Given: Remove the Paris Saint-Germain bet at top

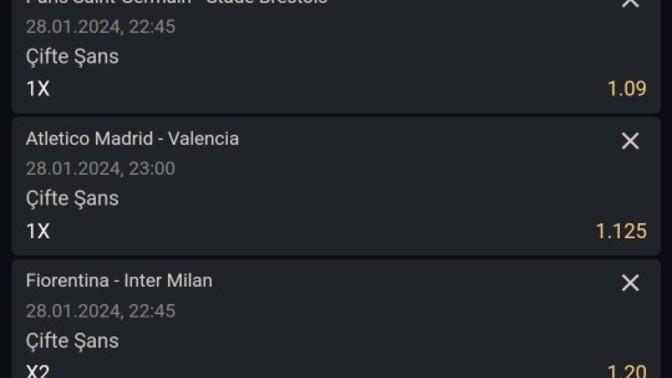Looking at the screenshot, I should 630,3.
